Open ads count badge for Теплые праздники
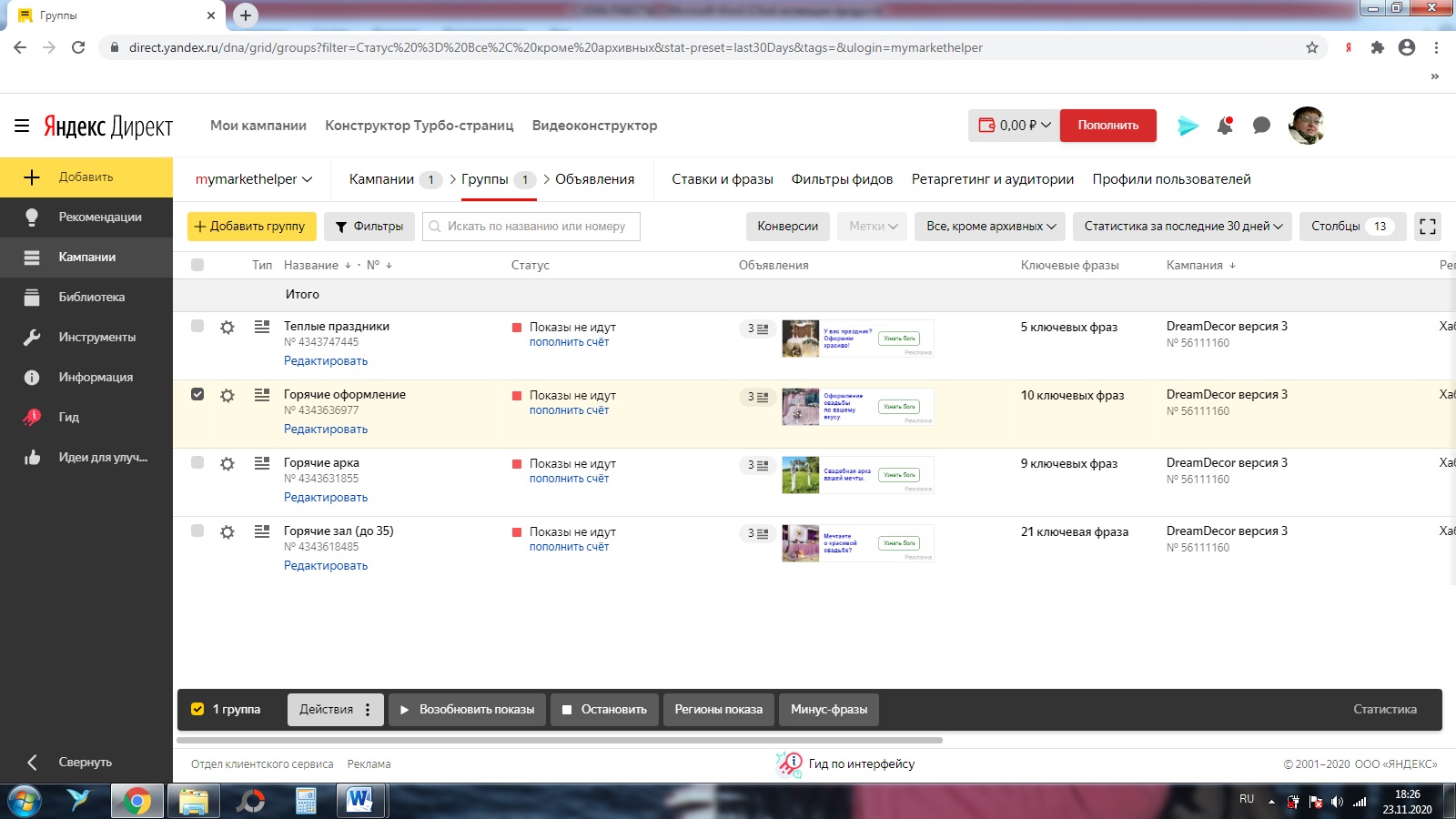Image resolution: width=1456 pixels, height=819 pixels. [758, 329]
